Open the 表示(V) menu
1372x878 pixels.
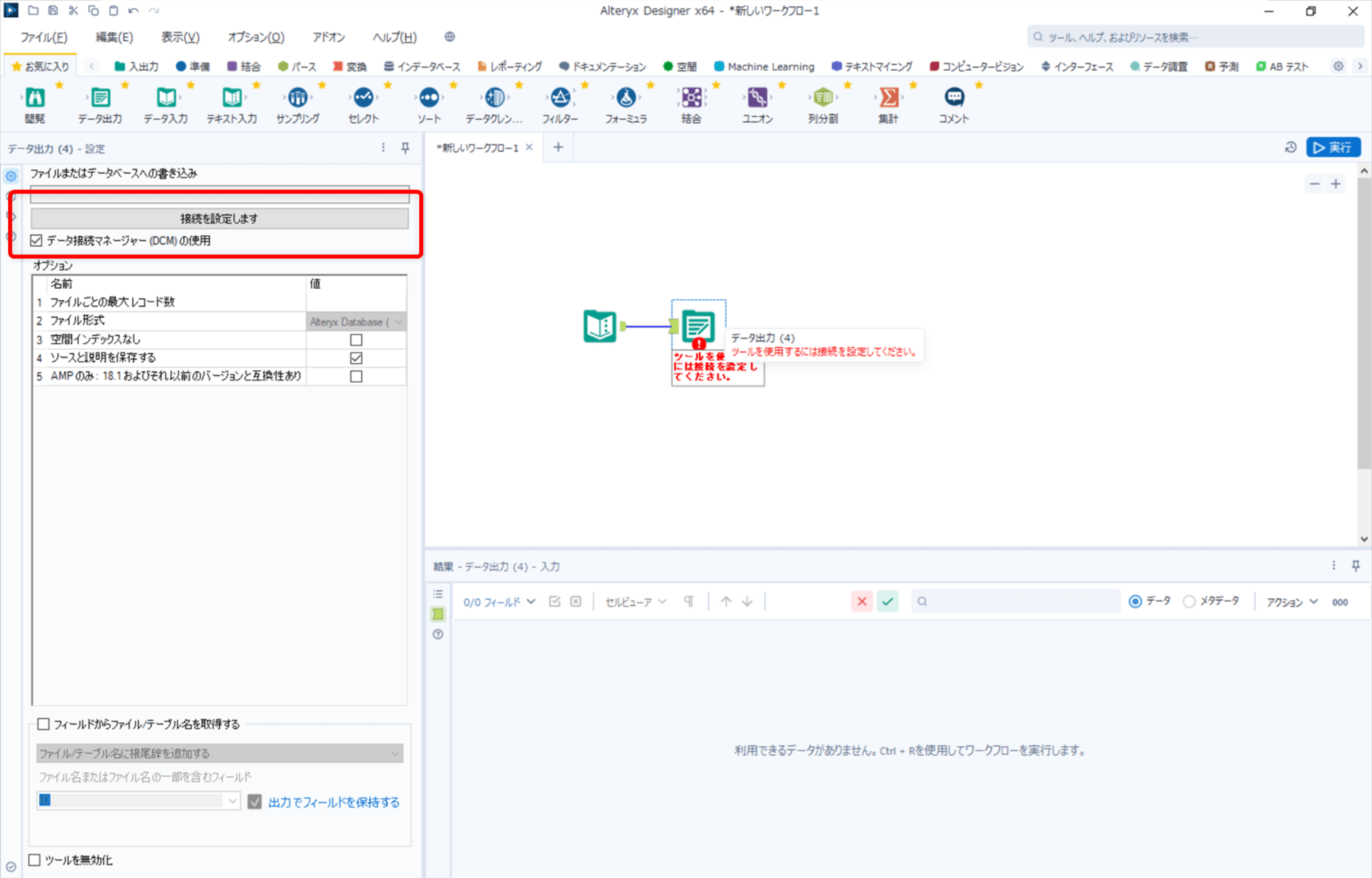(180, 37)
